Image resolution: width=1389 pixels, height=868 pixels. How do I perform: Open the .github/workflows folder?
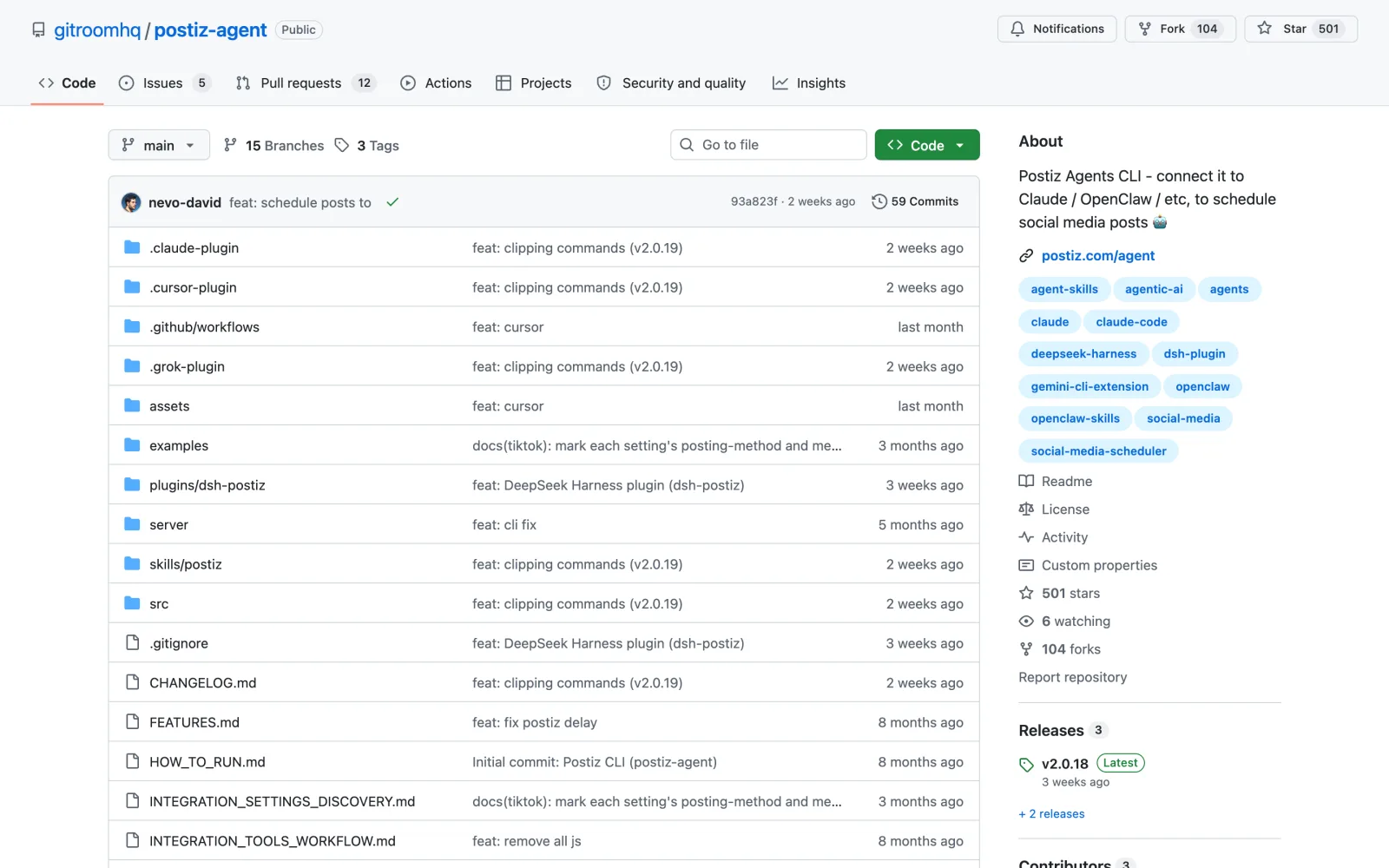tap(204, 327)
